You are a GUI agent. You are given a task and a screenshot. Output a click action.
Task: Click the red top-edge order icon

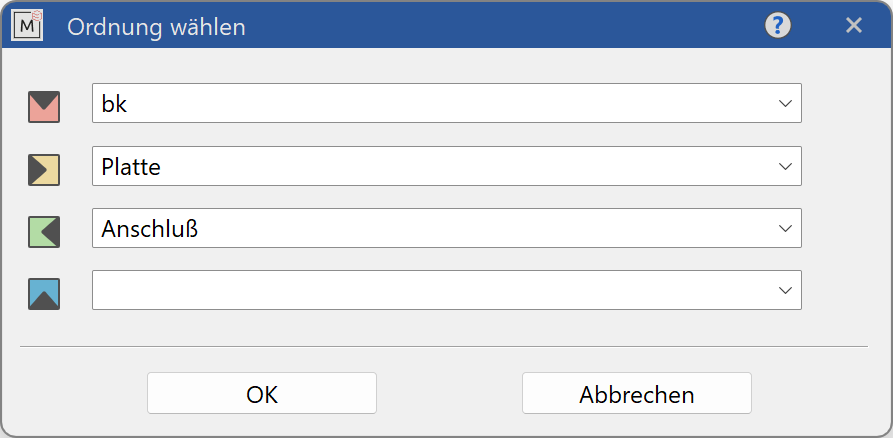click(44, 107)
